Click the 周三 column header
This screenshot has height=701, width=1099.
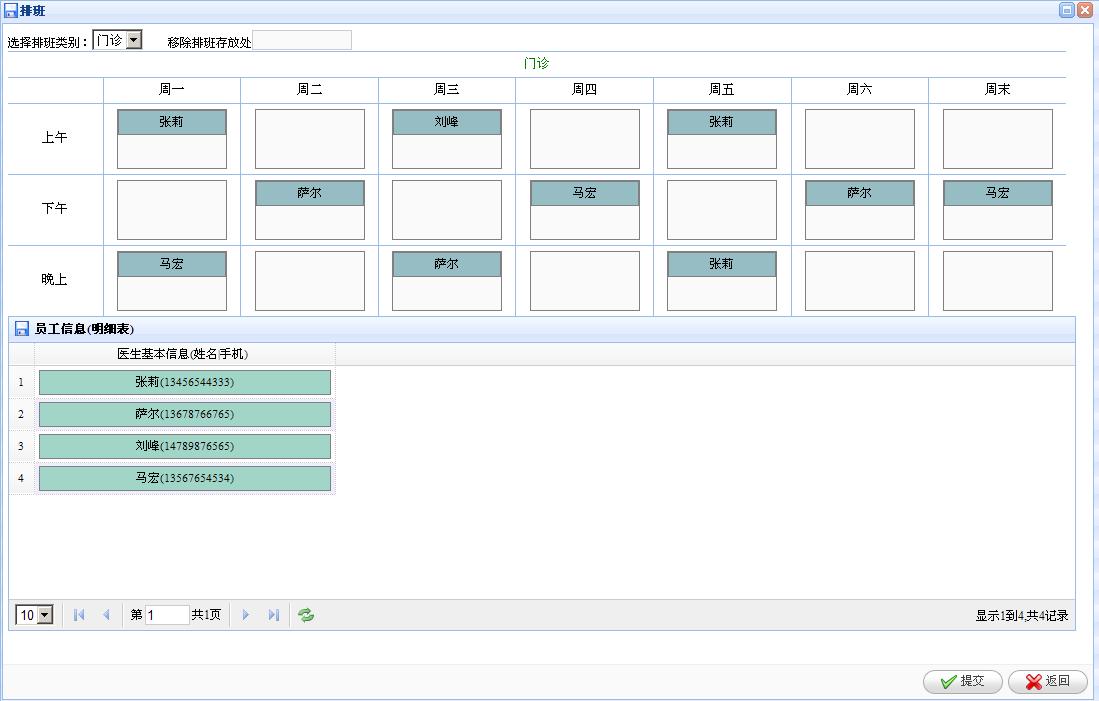tap(446, 90)
